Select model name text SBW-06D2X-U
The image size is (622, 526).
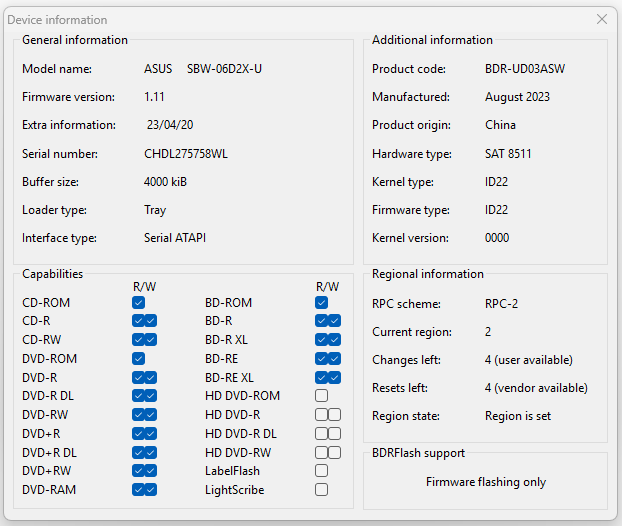tap(224, 69)
